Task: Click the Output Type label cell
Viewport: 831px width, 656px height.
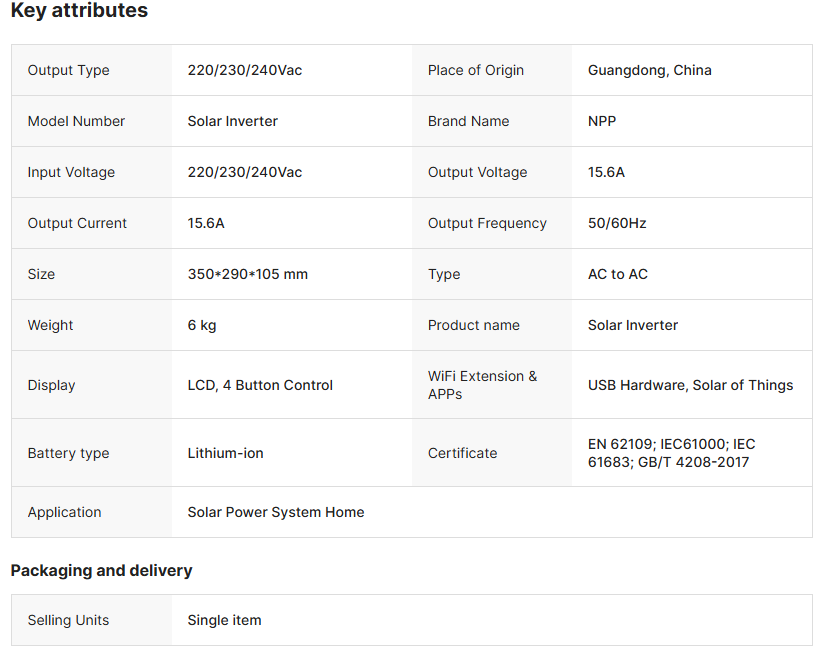Action: pos(69,70)
